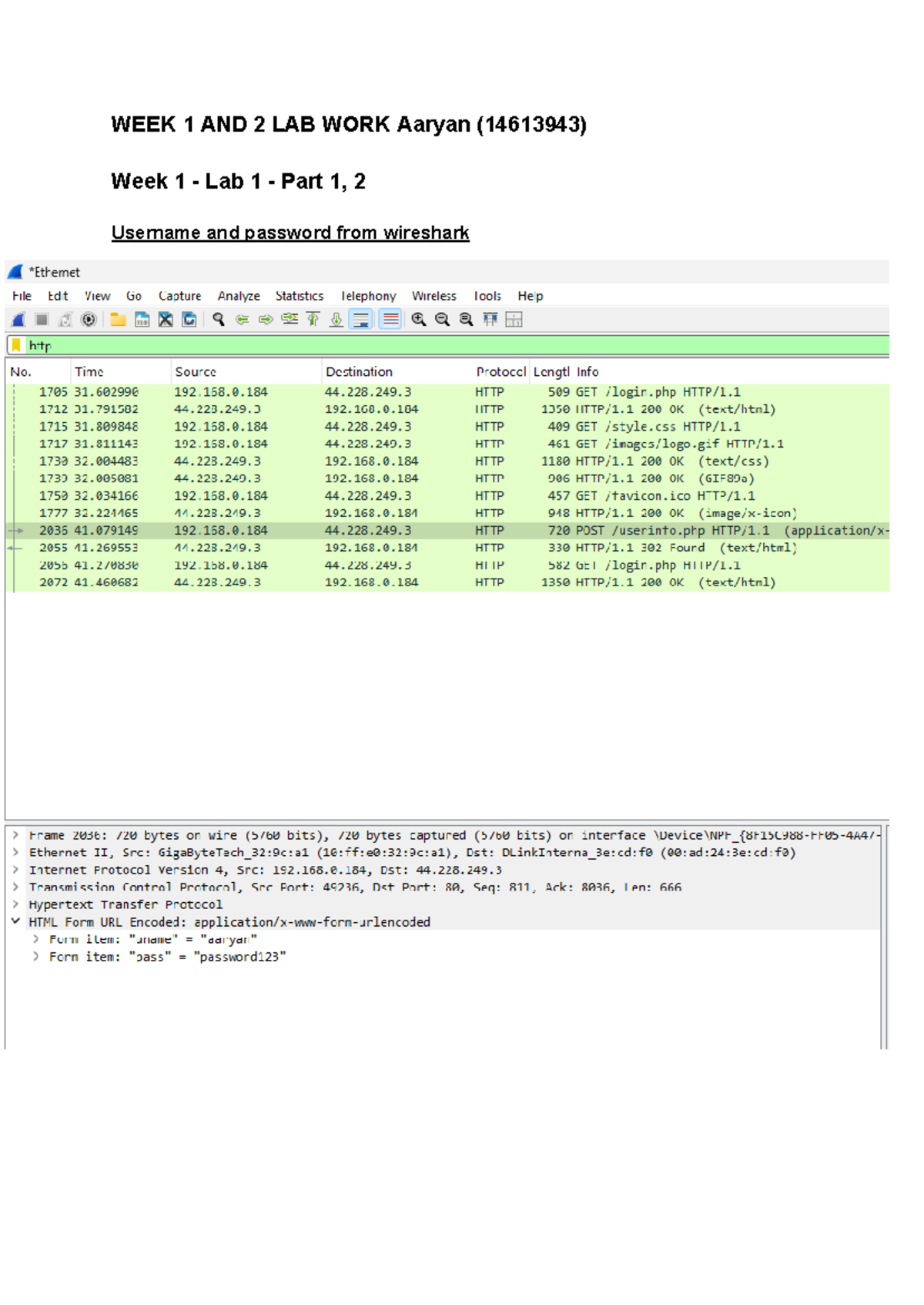
Task: Click the http display filter field
Action: click(457, 345)
